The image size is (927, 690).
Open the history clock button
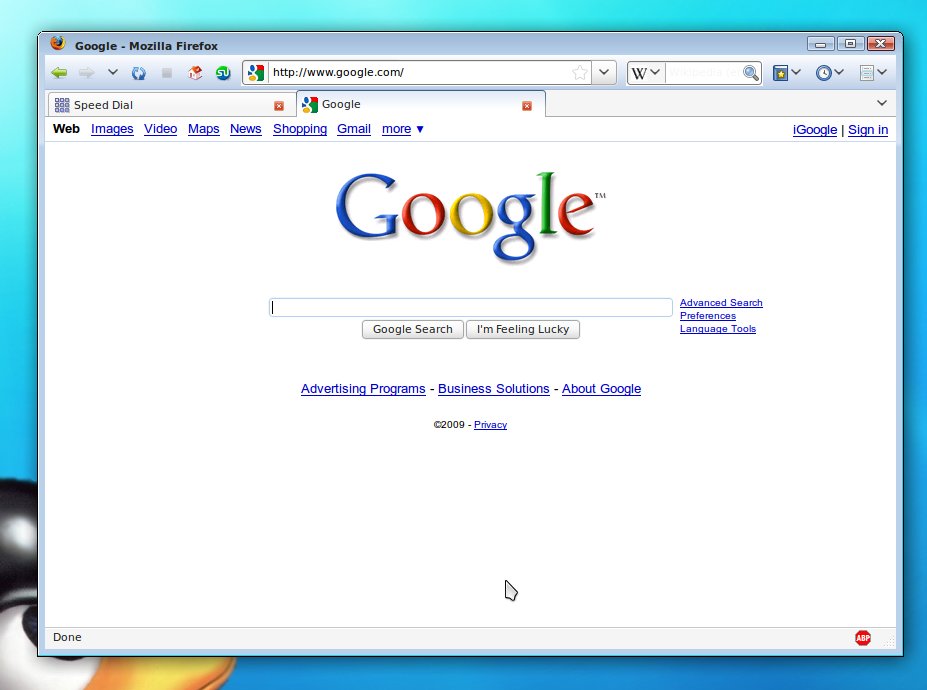click(x=824, y=73)
